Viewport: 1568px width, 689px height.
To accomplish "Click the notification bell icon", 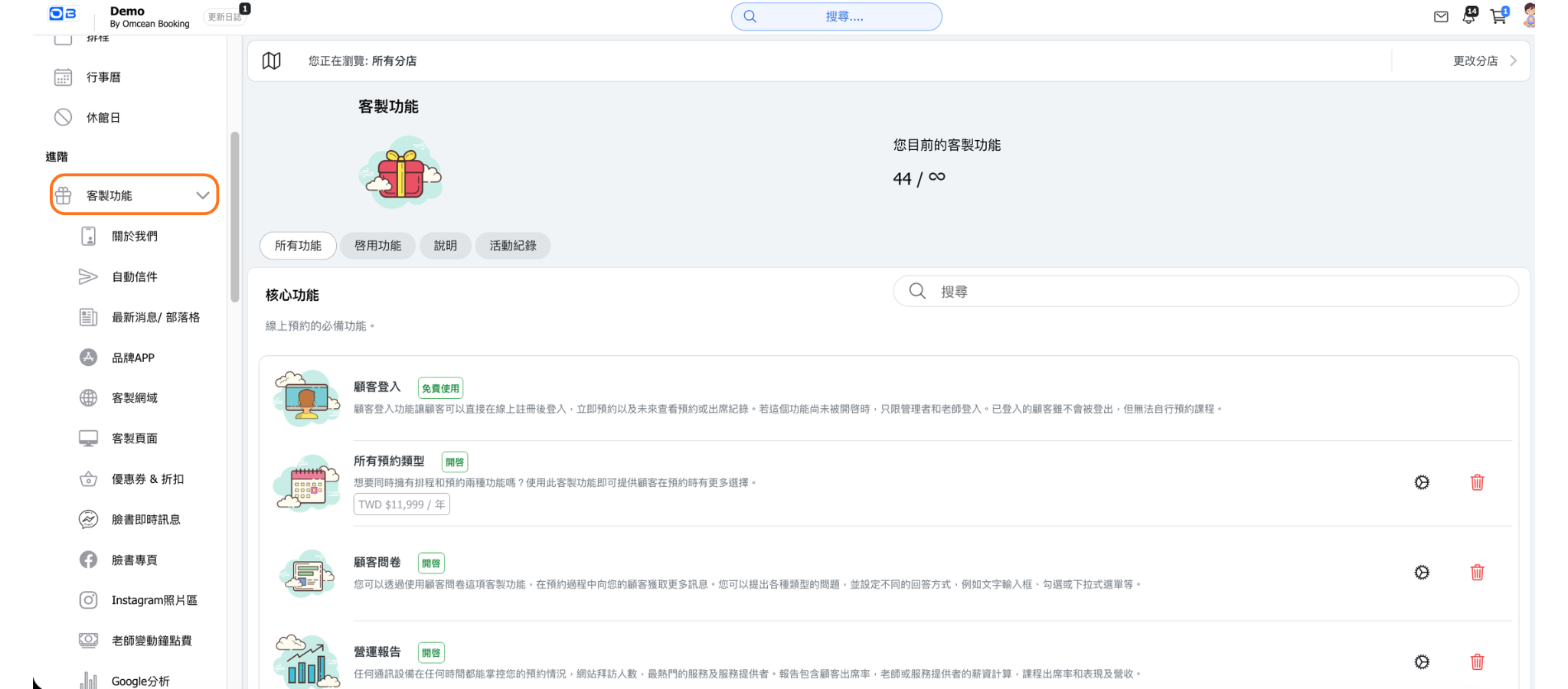I will pyautogui.click(x=1468, y=16).
